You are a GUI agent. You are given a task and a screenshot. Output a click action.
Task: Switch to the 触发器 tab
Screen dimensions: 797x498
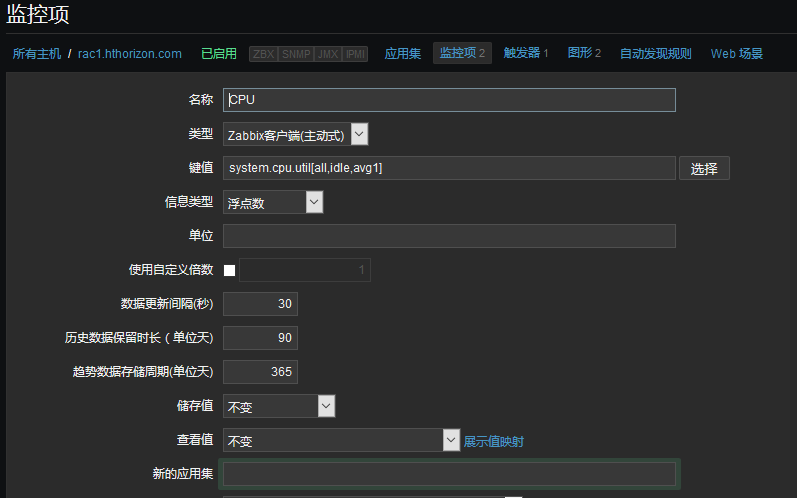tap(526, 53)
